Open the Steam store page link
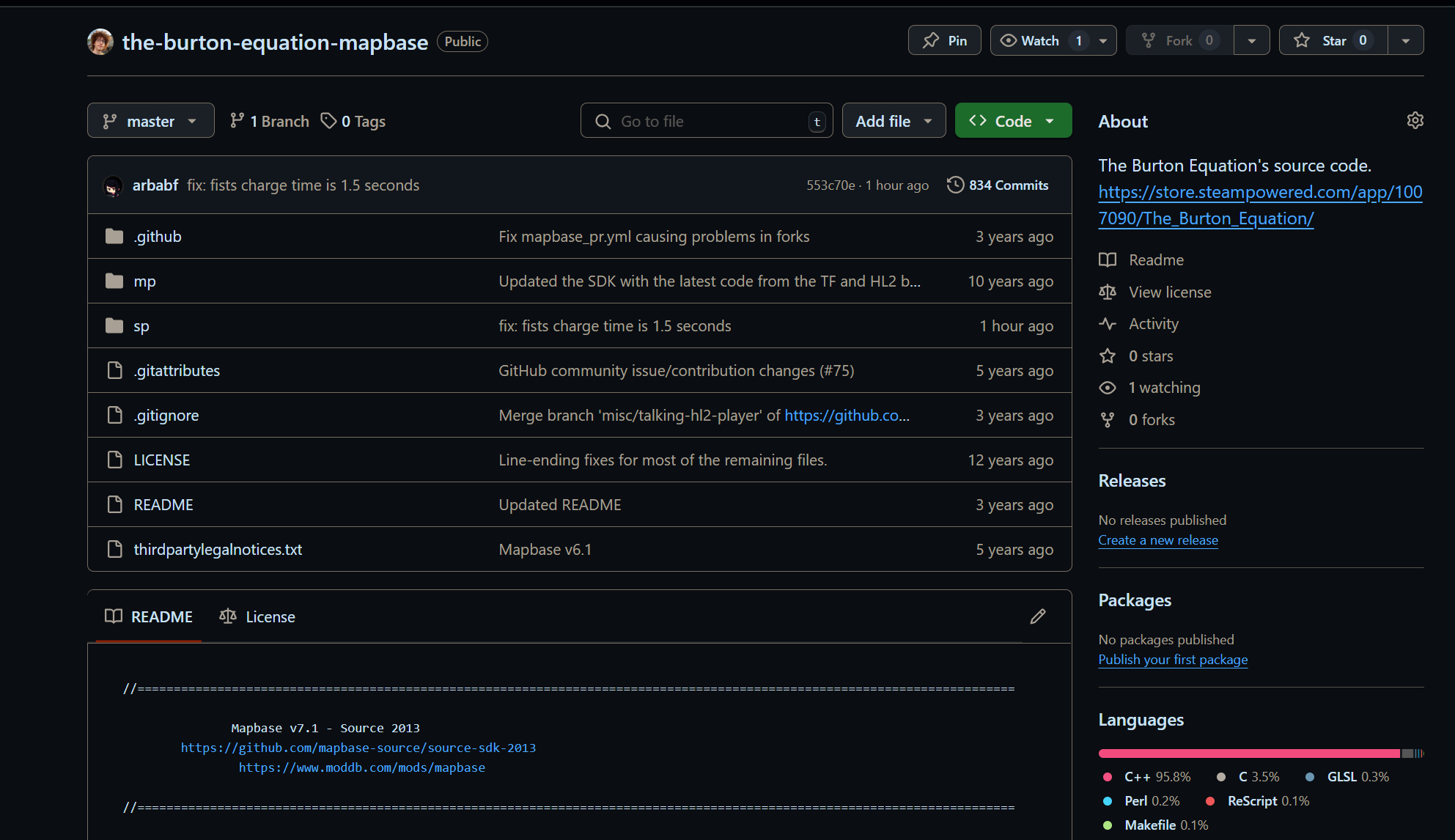The width and height of the screenshot is (1455, 840). pyautogui.click(x=1260, y=205)
